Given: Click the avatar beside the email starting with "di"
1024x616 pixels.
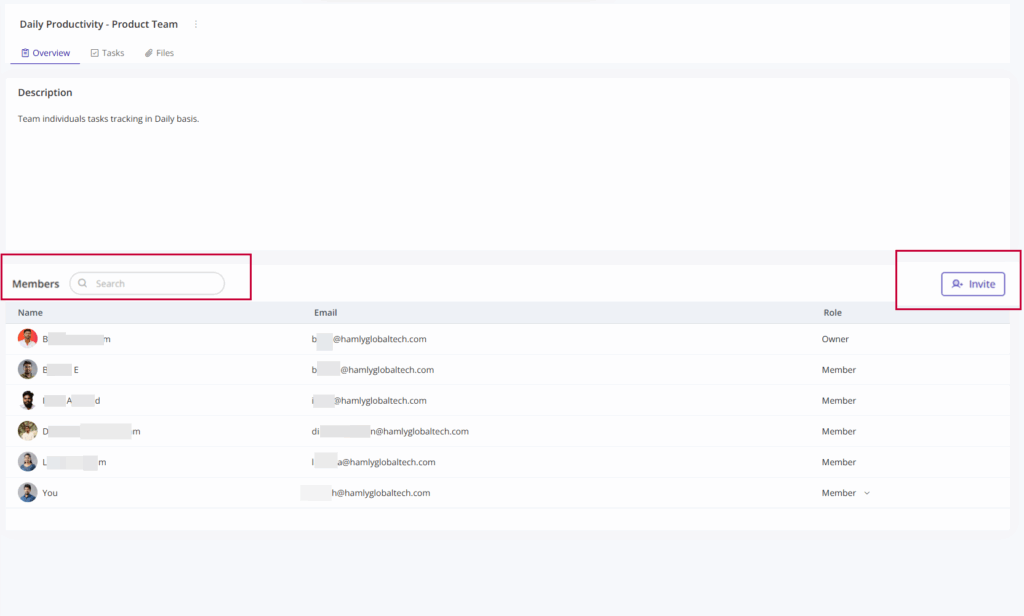Looking at the screenshot, I should click(28, 431).
